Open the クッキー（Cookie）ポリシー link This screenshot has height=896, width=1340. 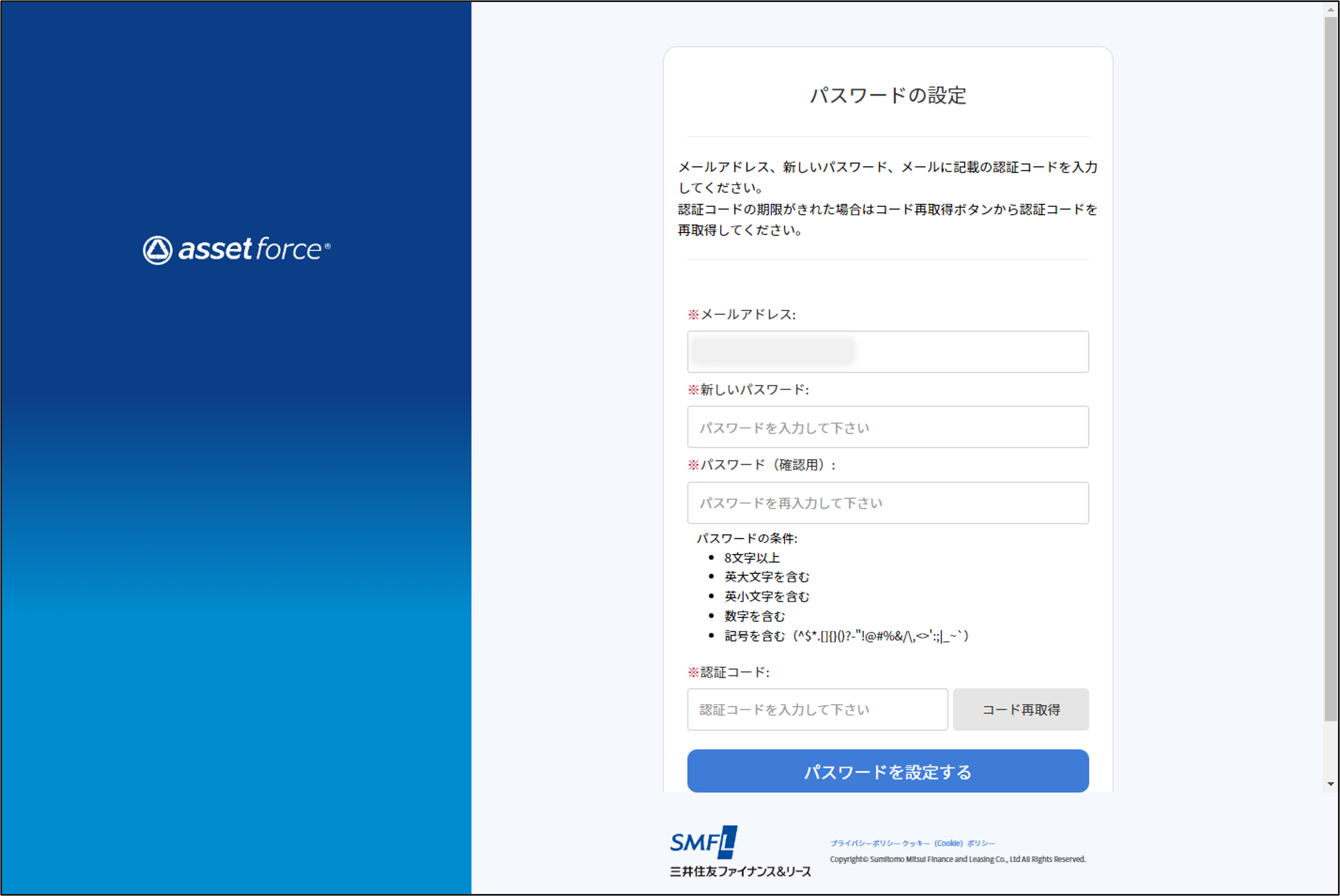click(948, 844)
